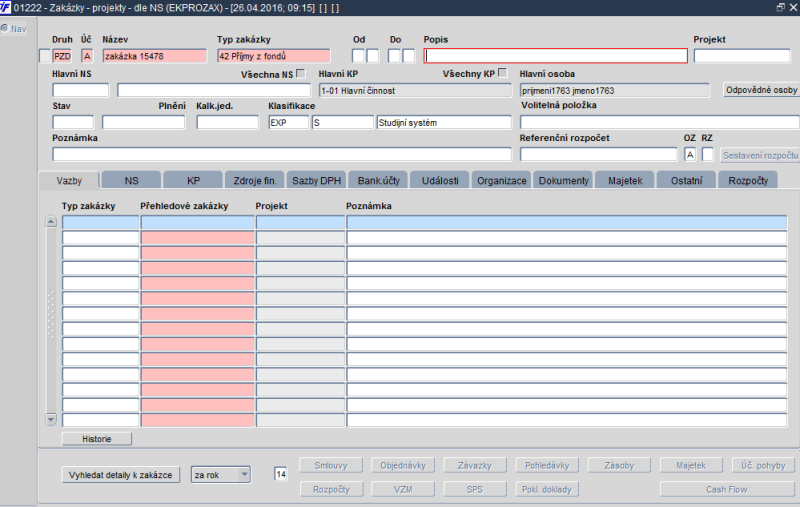Click the restore window icon in title bar

781,7
